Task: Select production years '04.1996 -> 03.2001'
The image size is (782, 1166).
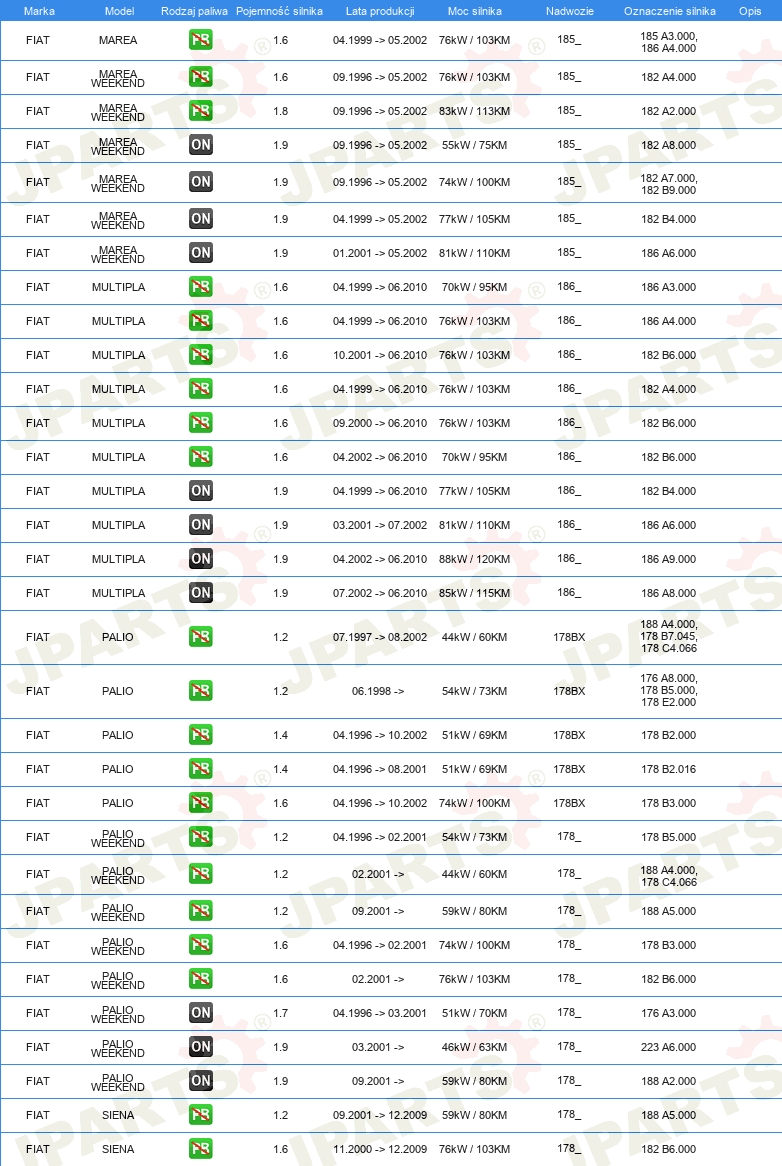Action: 380,1013
